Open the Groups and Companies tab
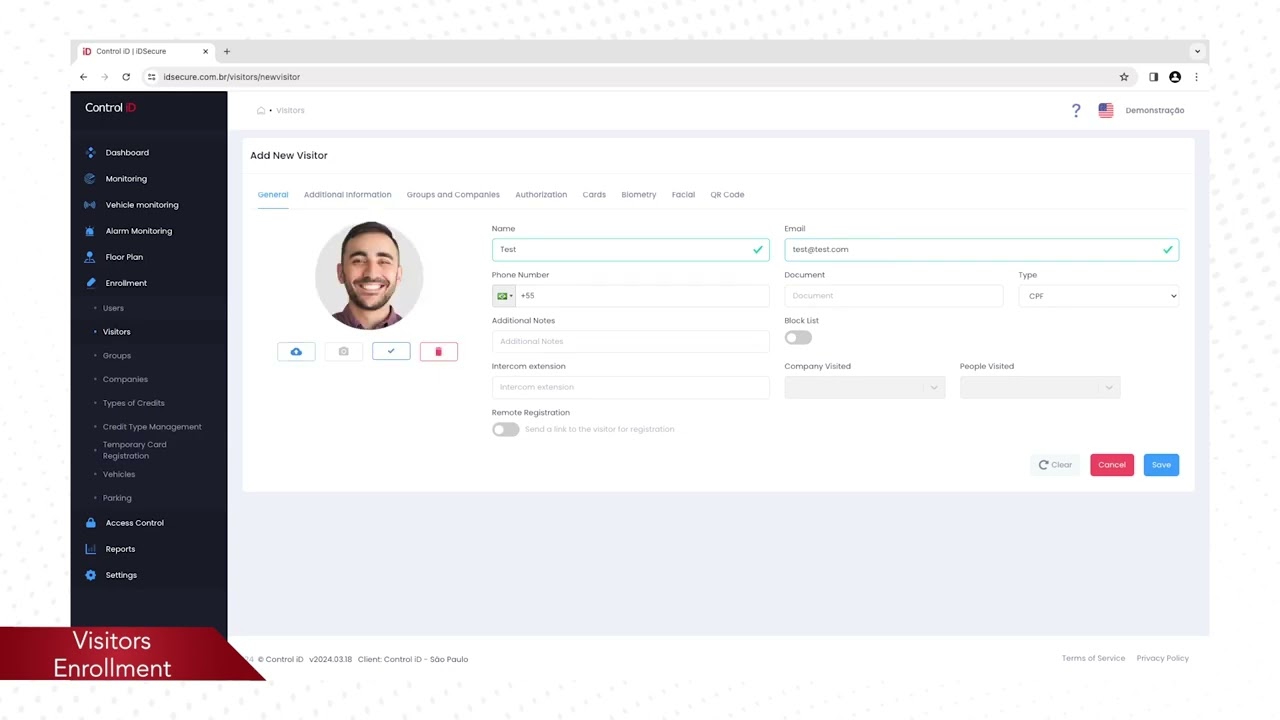This screenshot has width=1280, height=720. pyautogui.click(x=453, y=195)
